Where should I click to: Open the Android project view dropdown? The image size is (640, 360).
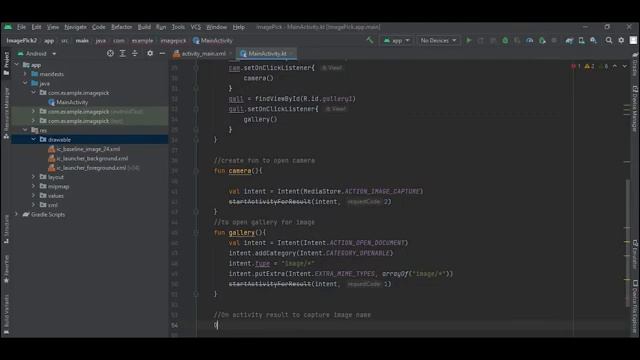click(37, 53)
